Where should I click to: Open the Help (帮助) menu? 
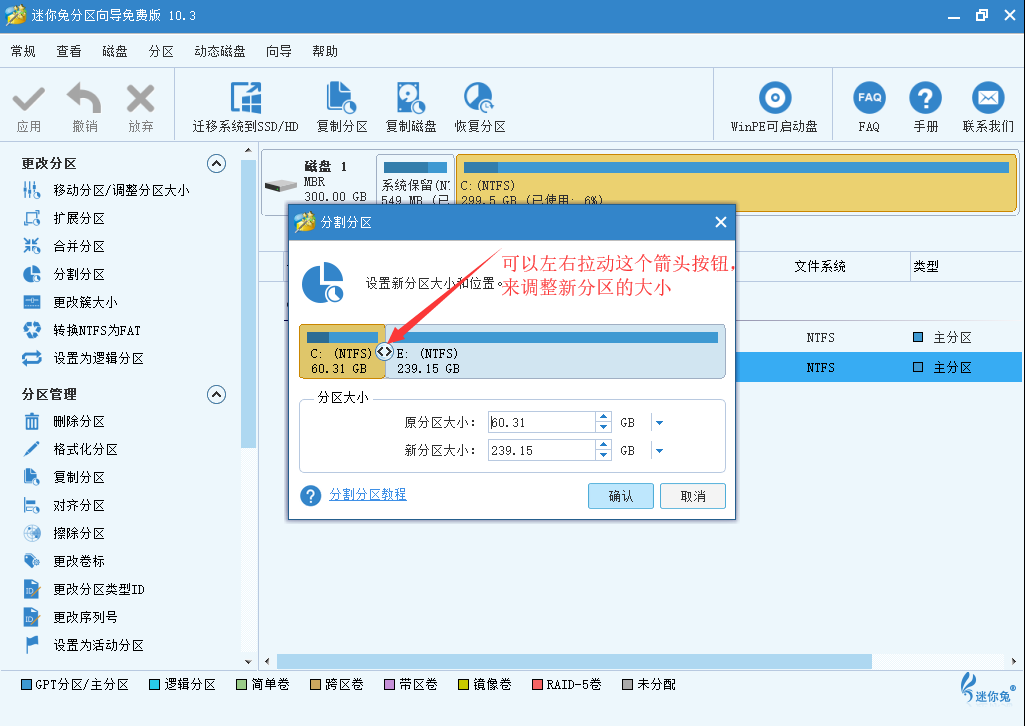coord(325,51)
